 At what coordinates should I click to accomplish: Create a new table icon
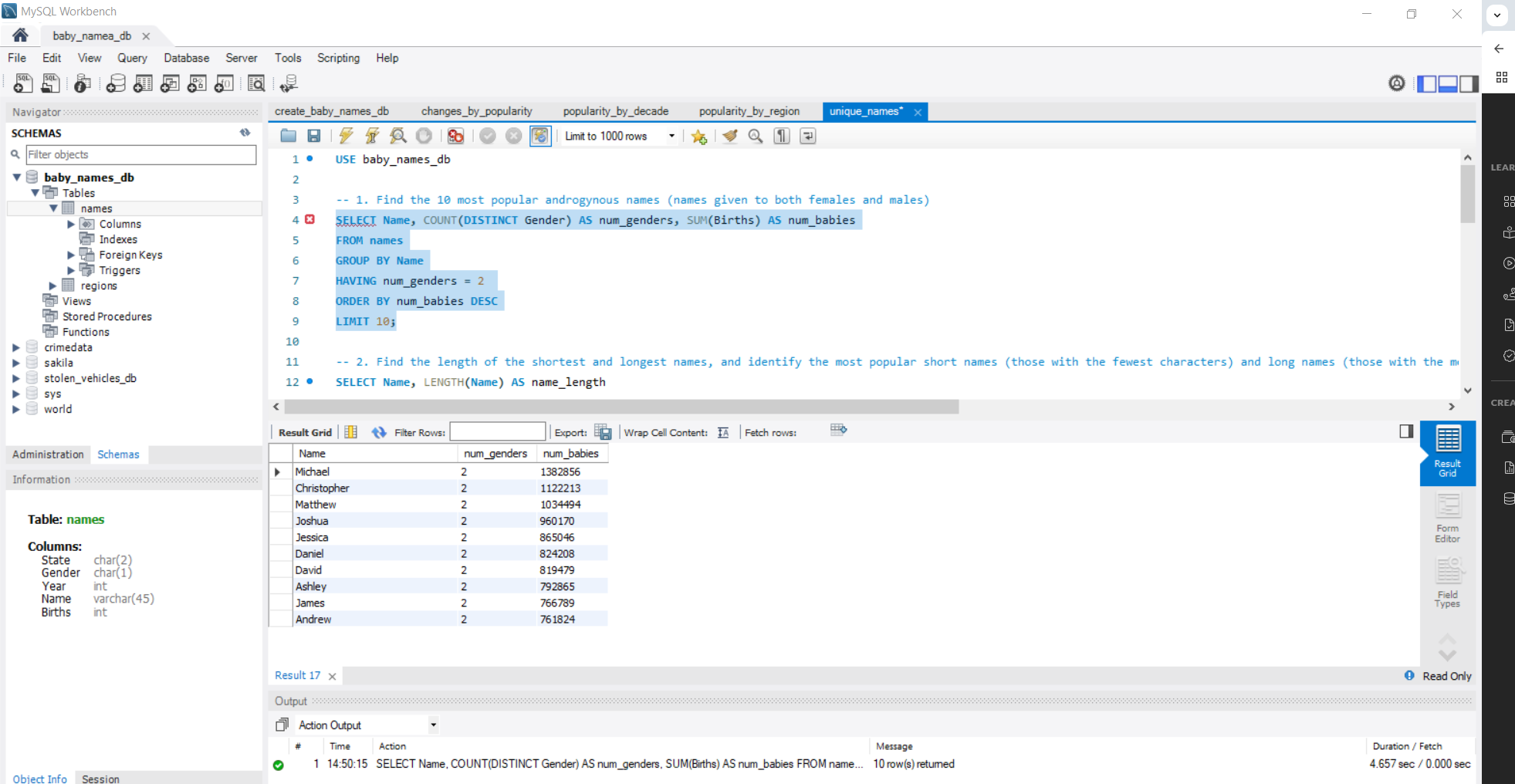(143, 83)
